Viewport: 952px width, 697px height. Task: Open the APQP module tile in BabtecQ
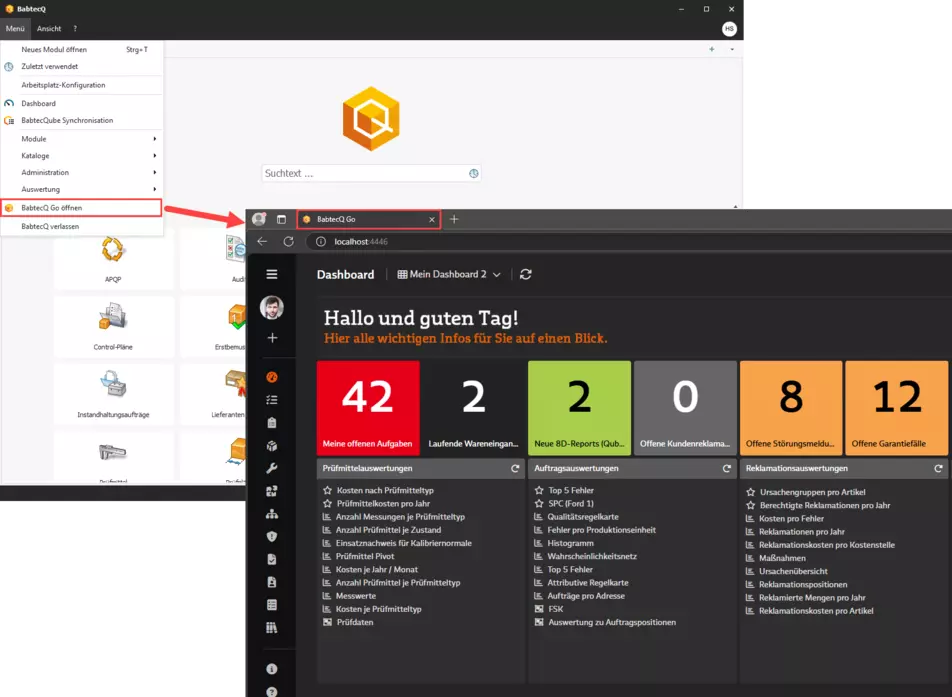tap(114, 259)
